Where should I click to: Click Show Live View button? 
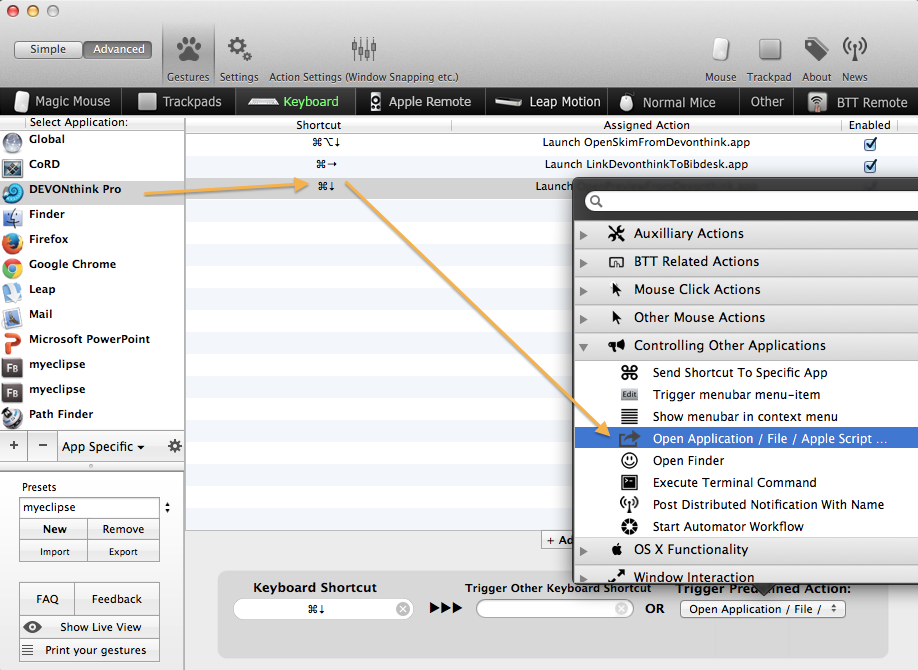point(100,627)
